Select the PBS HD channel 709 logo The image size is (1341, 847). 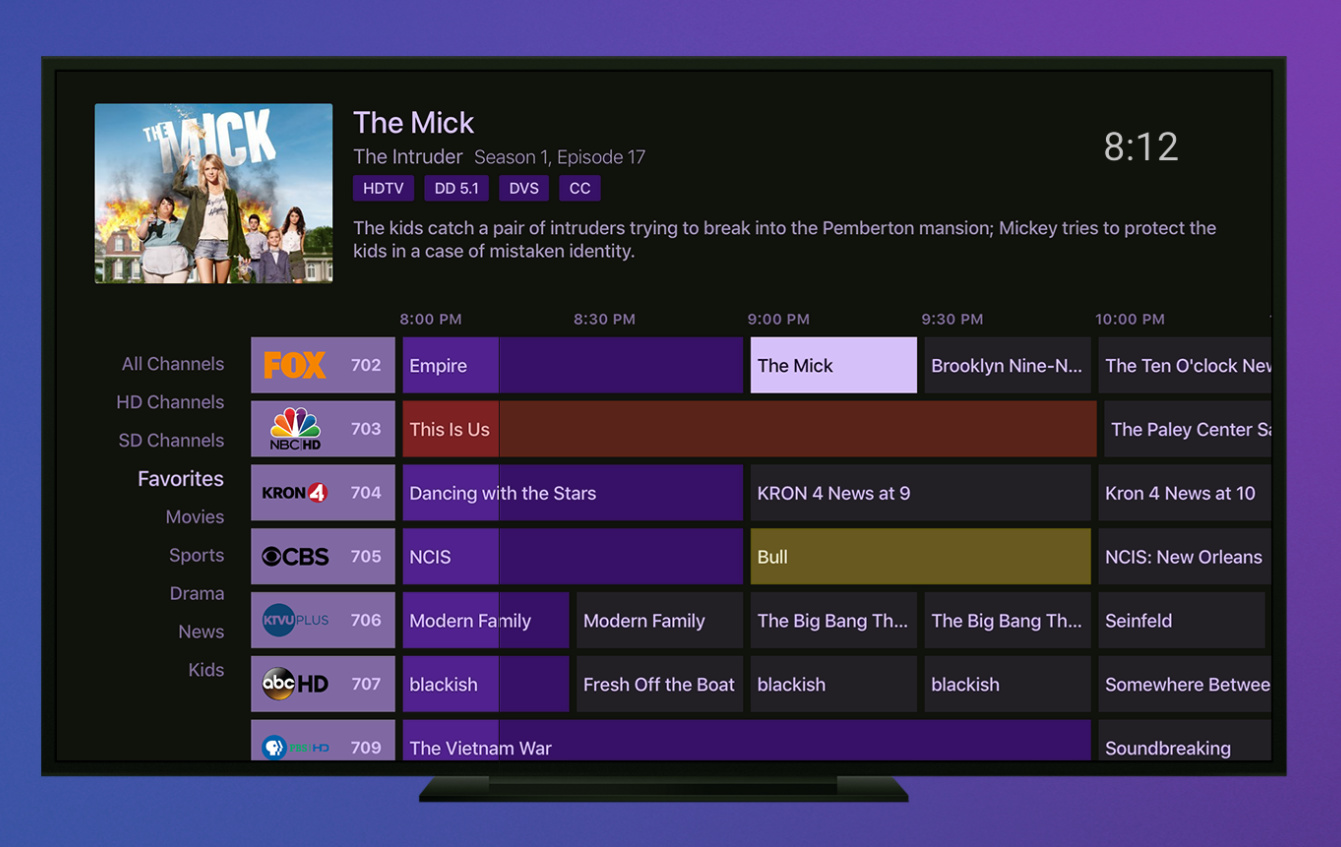click(x=295, y=746)
